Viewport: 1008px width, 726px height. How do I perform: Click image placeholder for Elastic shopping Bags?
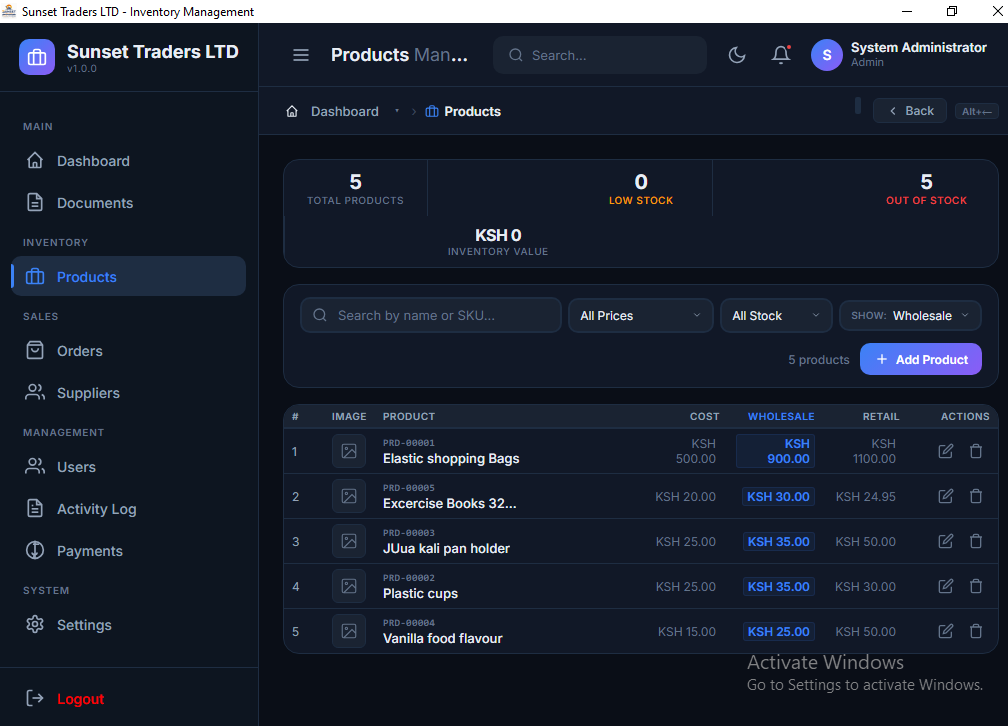coord(349,451)
